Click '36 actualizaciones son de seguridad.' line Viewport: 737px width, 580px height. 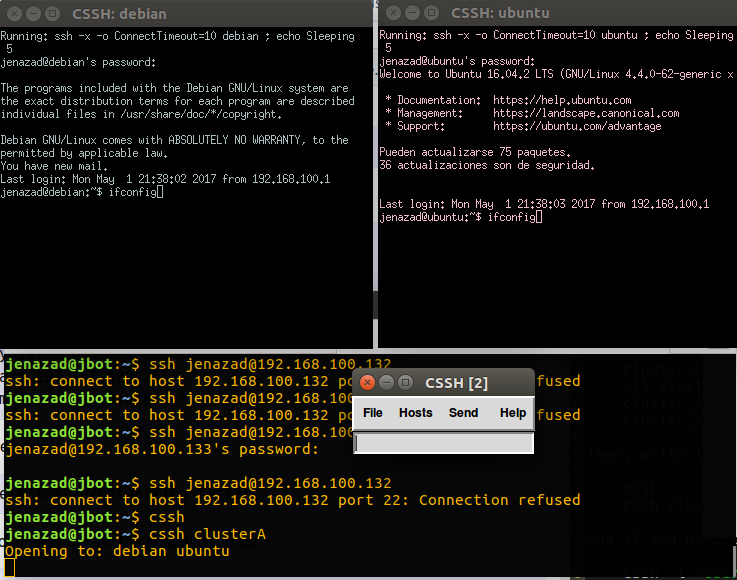click(x=487, y=165)
